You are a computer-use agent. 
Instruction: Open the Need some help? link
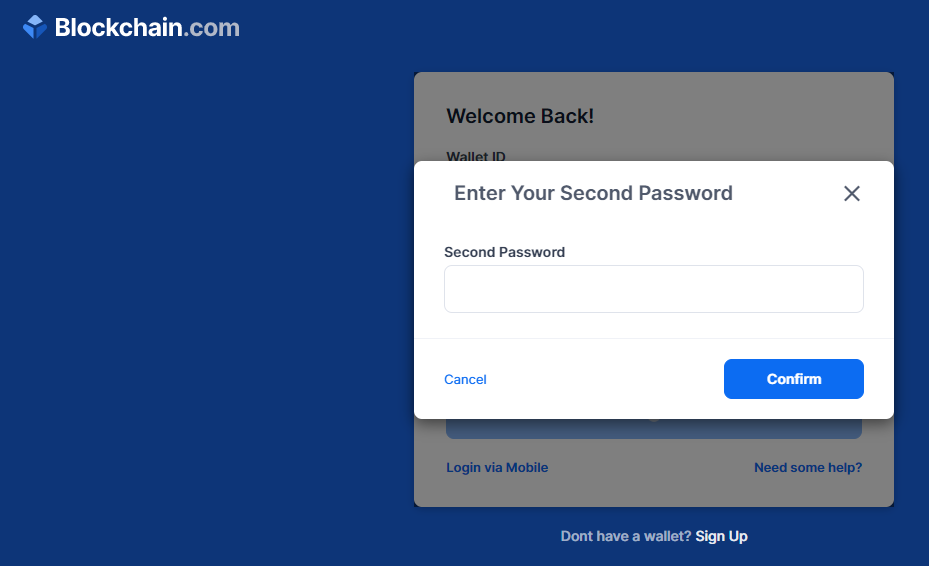(808, 468)
